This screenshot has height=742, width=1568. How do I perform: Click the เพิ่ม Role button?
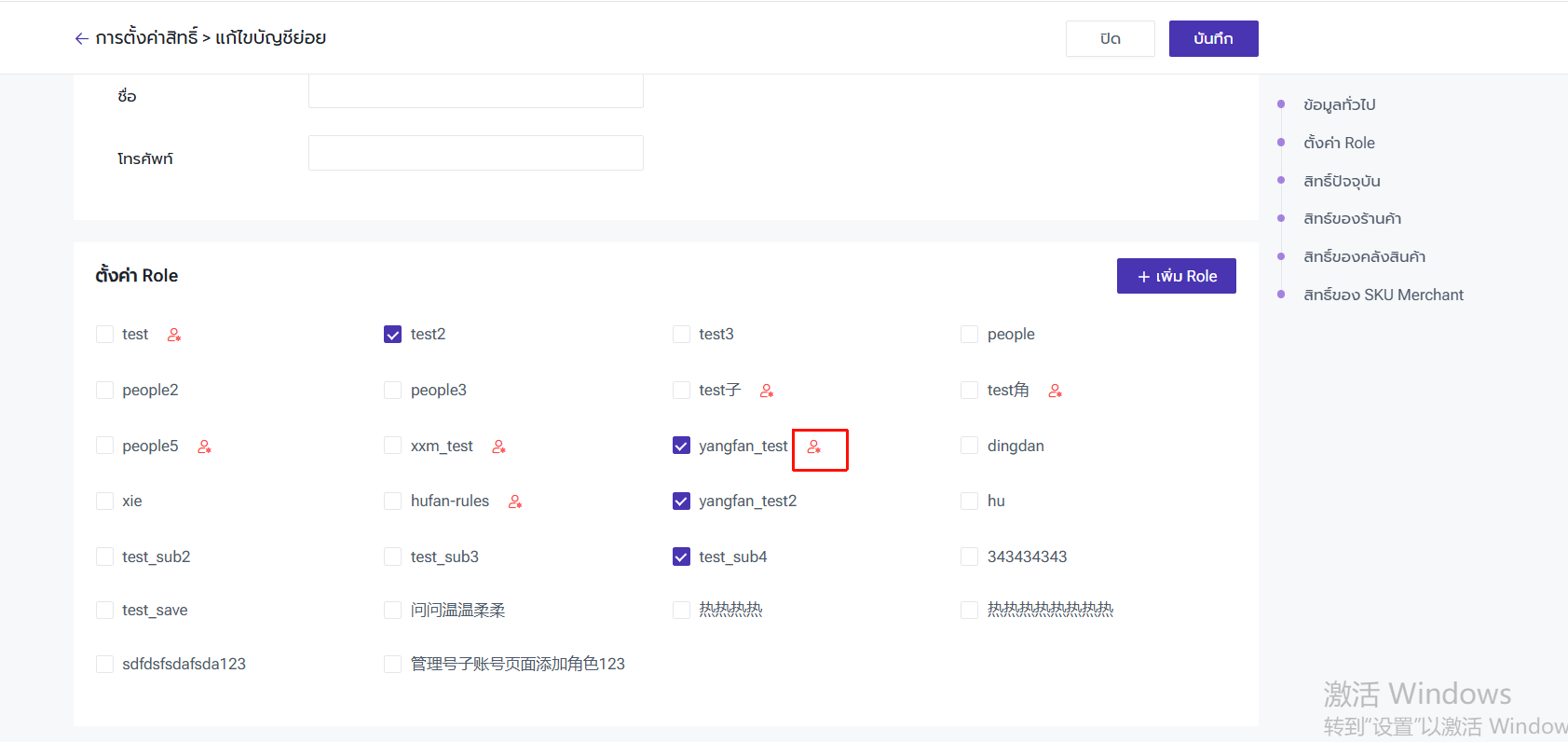point(1176,276)
